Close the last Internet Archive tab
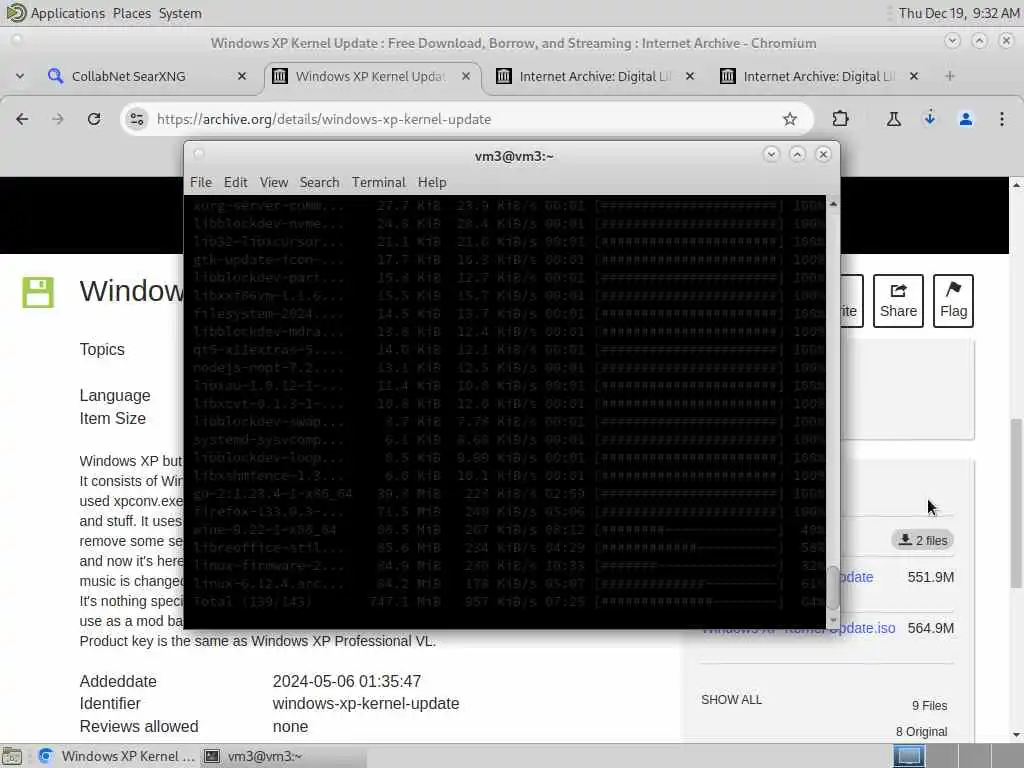The height and width of the screenshot is (768, 1024). tap(914, 76)
